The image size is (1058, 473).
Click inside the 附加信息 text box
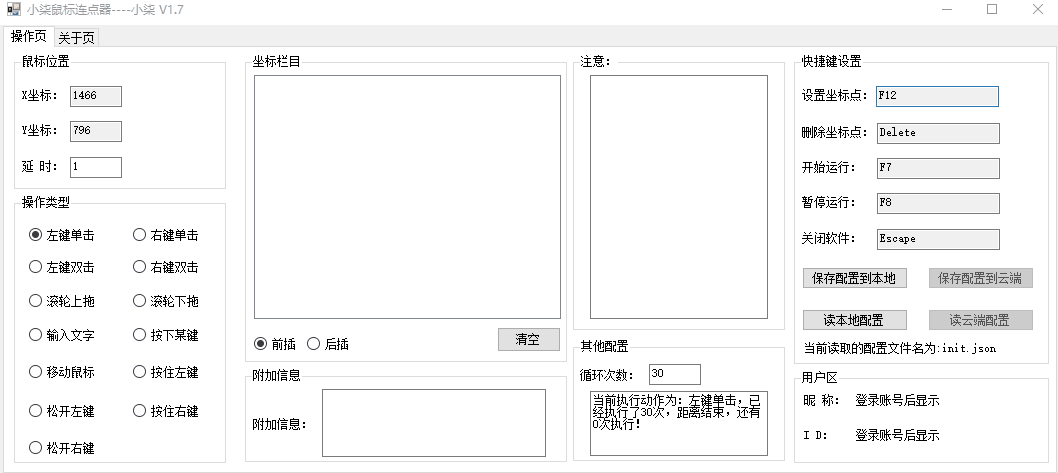(x=433, y=422)
